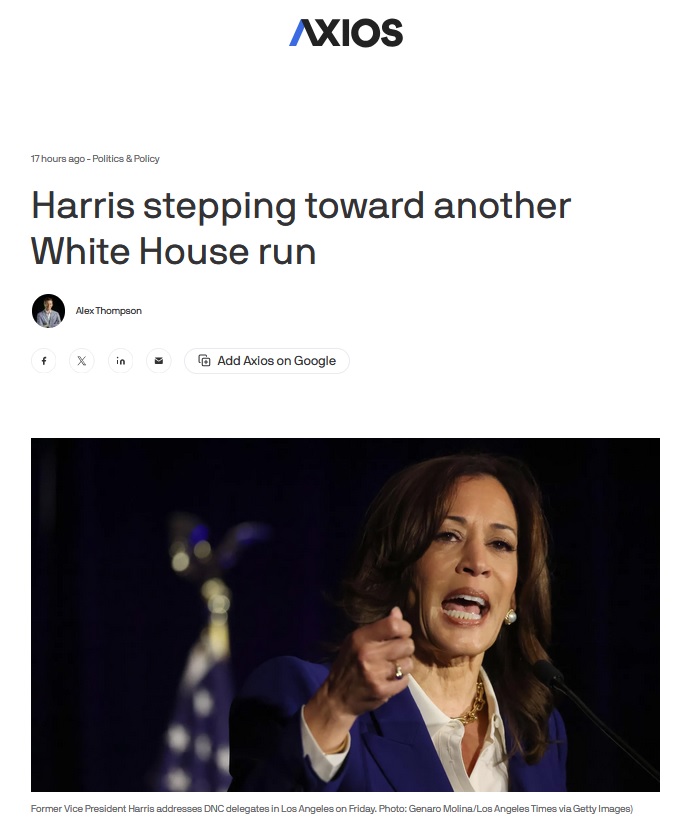Screen dimensions: 694x829
Task: Open the hero photo of Harris speaking
Action: (345, 614)
